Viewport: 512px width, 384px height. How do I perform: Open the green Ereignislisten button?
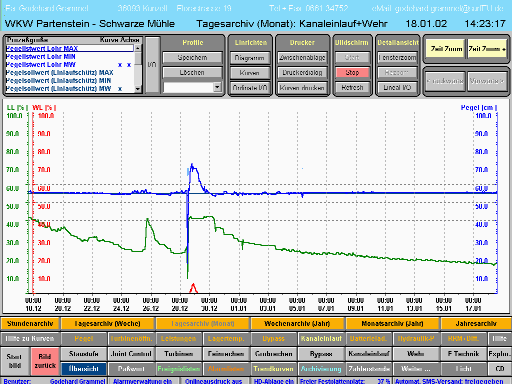point(179,369)
